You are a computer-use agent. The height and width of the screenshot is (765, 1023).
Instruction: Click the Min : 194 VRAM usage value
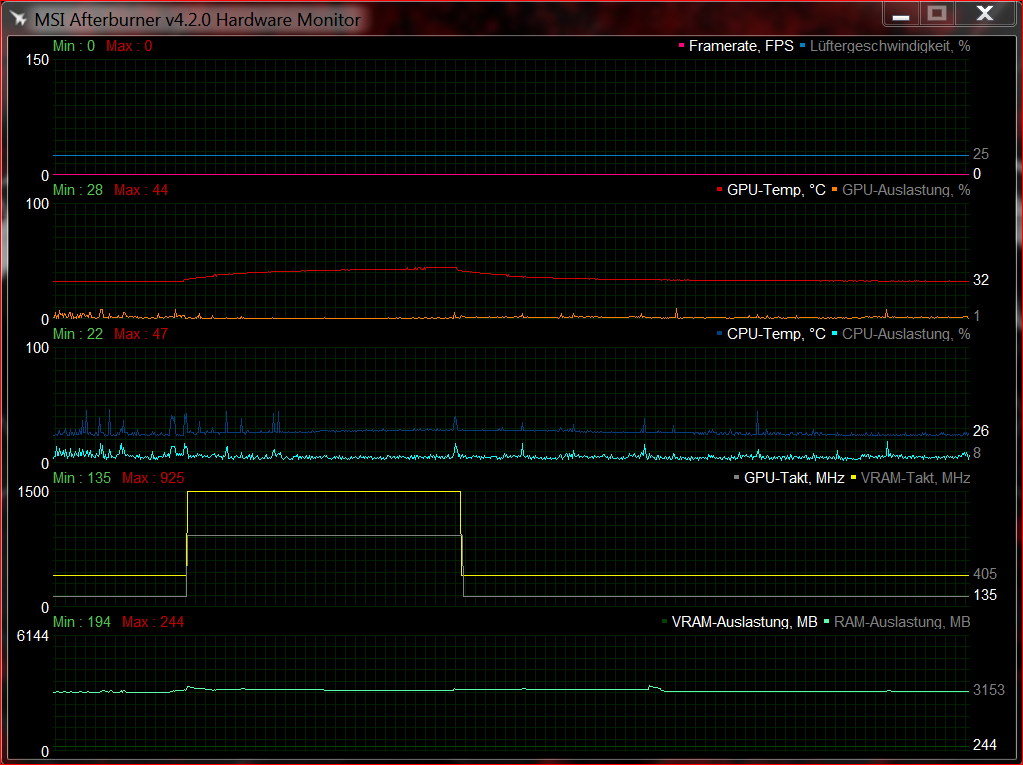click(82, 622)
